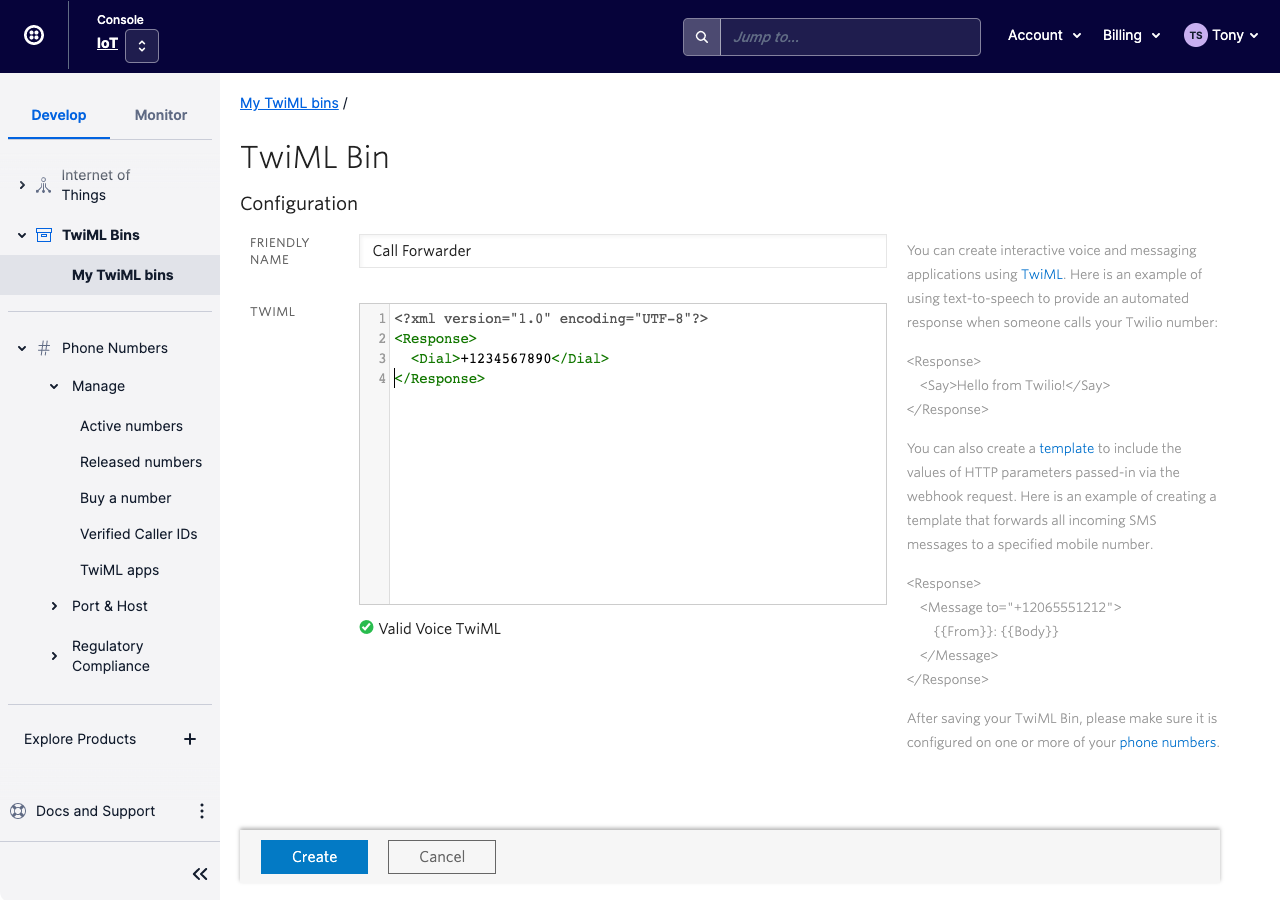The height and width of the screenshot is (900, 1280).
Task: Click inside the Friendly Name field
Action: [622, 251]
